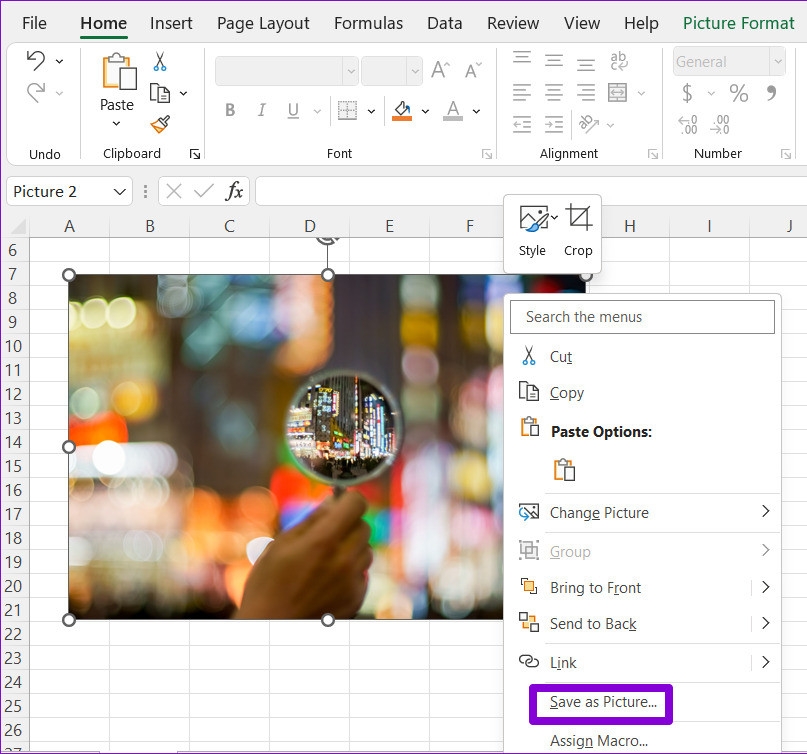Image resolution: width=807 pixels, height=754 pixels.
Task: Select the row 10 header
Action: pos(14,346)
